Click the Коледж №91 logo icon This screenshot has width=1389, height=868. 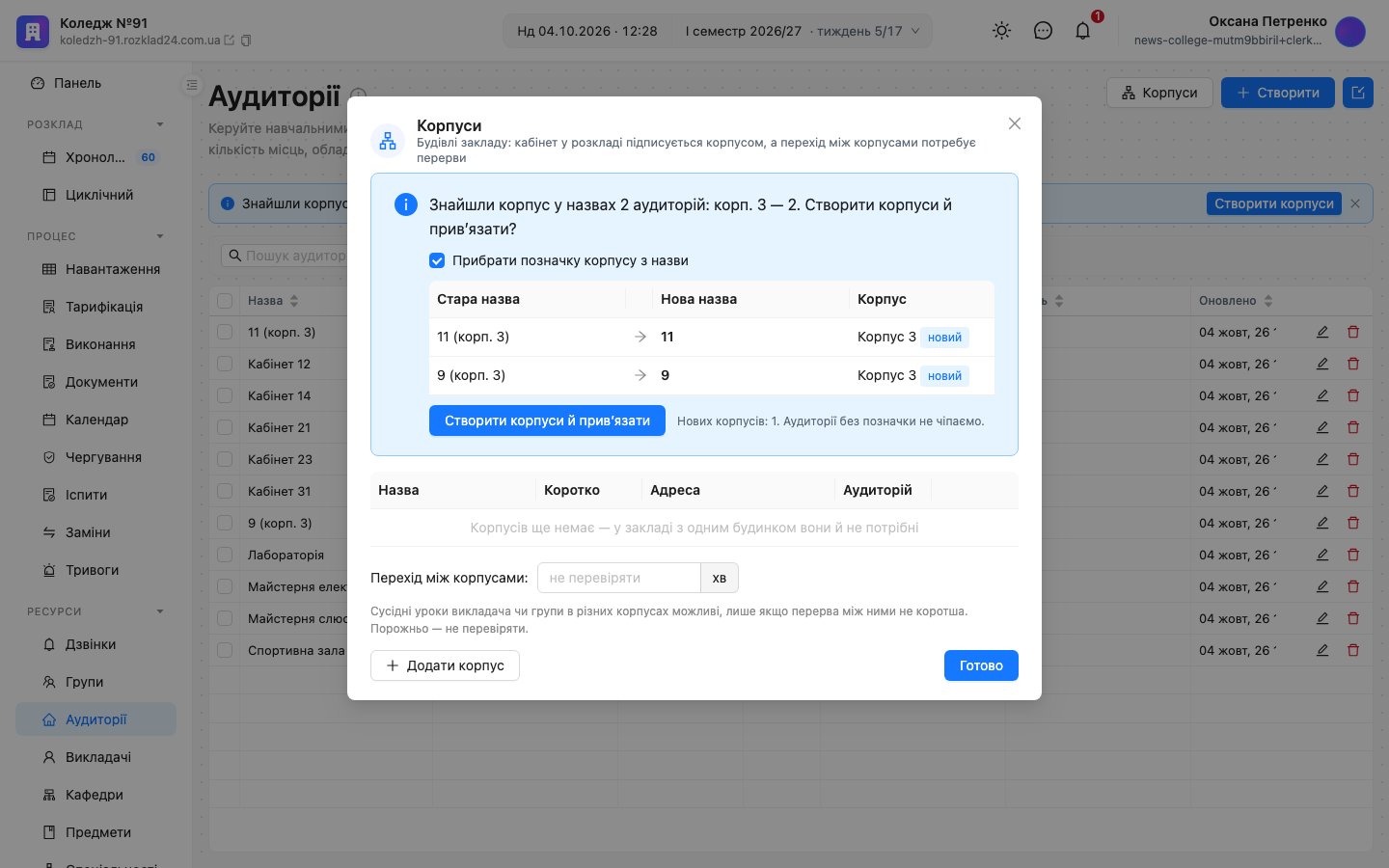coord(33,31)
